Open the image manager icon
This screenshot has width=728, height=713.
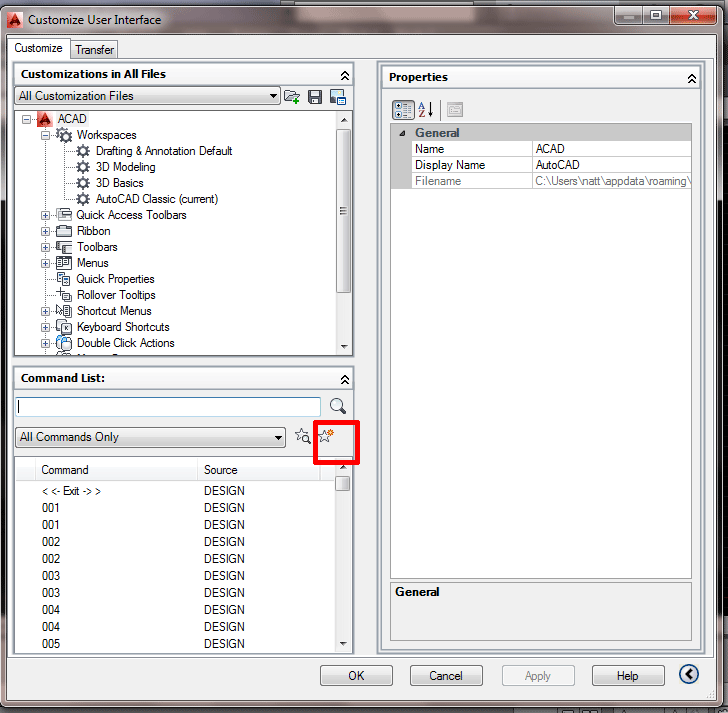(x=338, y=97)
